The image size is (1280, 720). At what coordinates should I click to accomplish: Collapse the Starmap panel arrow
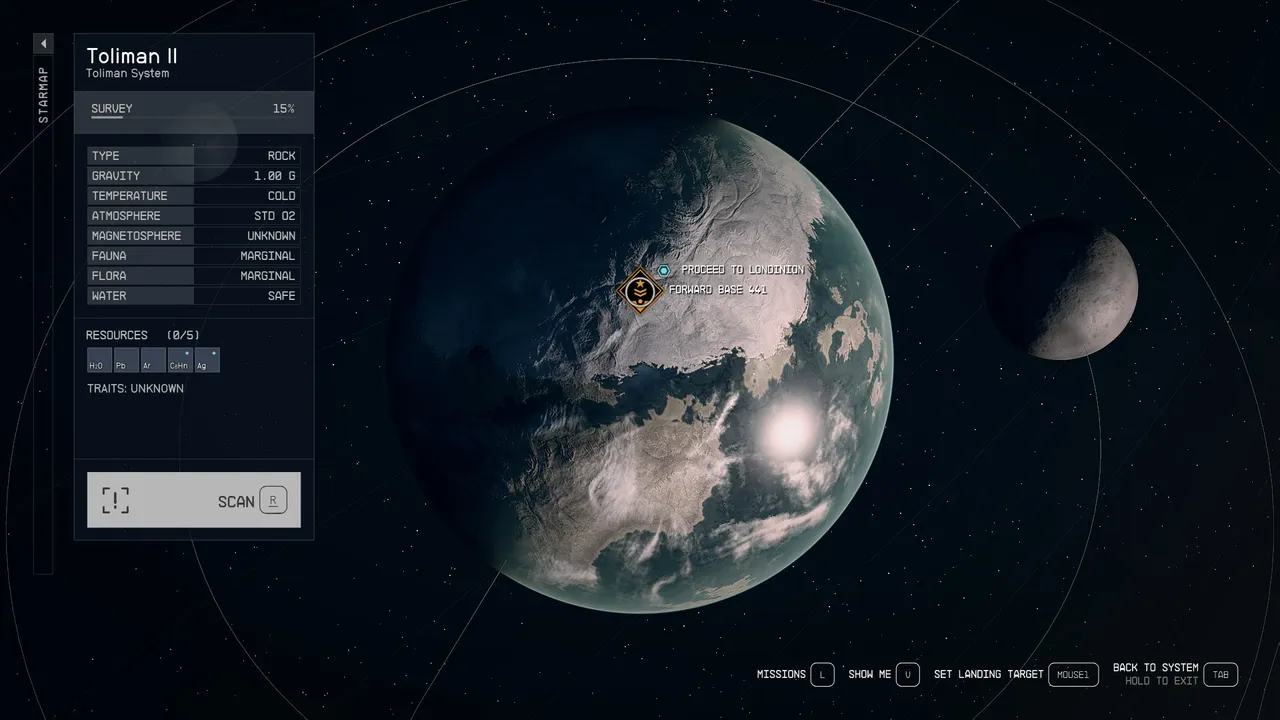pos(43,43)
